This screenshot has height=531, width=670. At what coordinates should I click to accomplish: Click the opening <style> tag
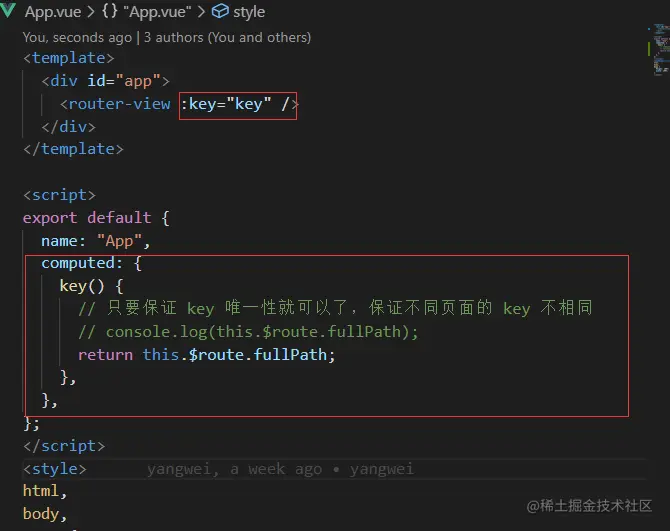(55, 469)
